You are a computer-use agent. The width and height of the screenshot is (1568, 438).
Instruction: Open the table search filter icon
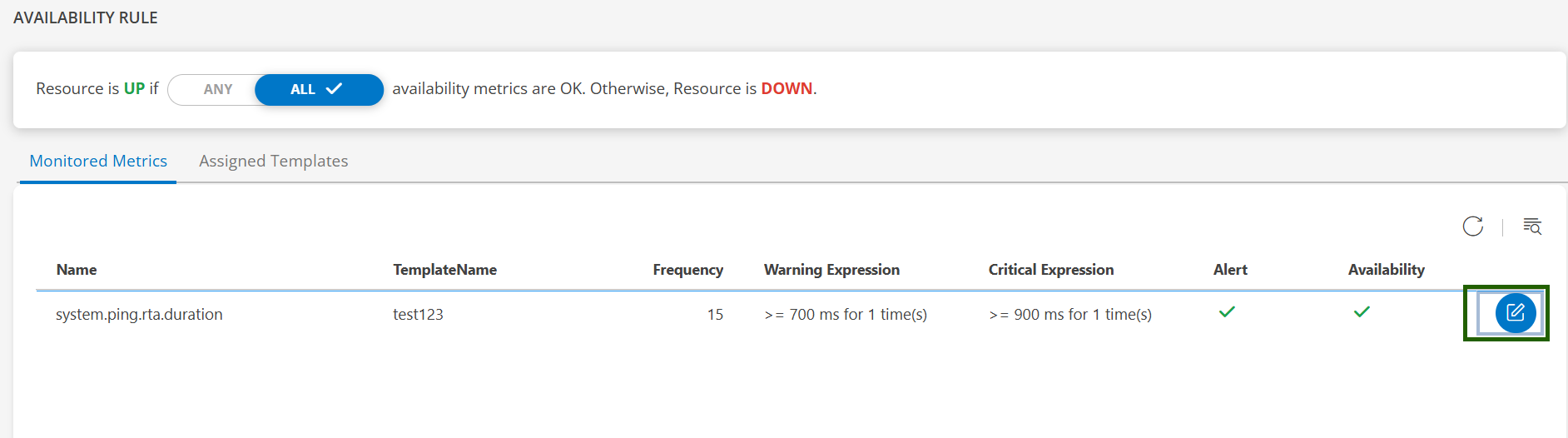(x=1531, y=226)
